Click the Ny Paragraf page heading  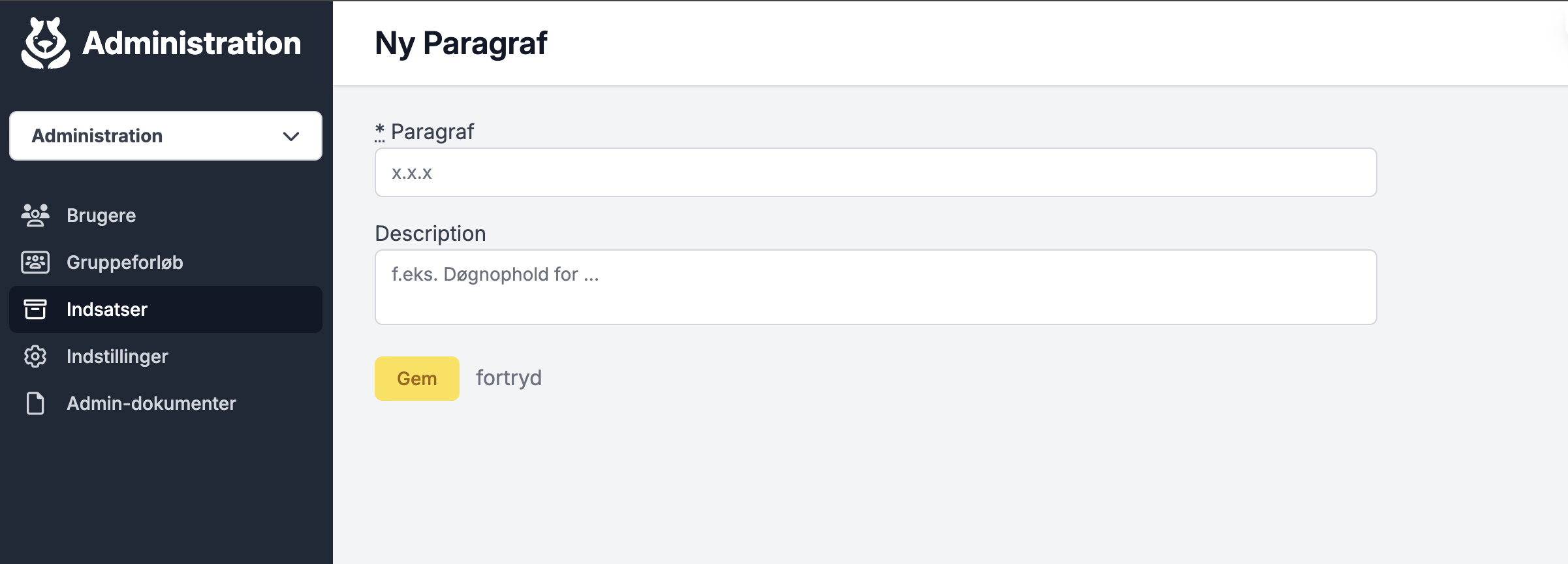(x=461, y=44)
